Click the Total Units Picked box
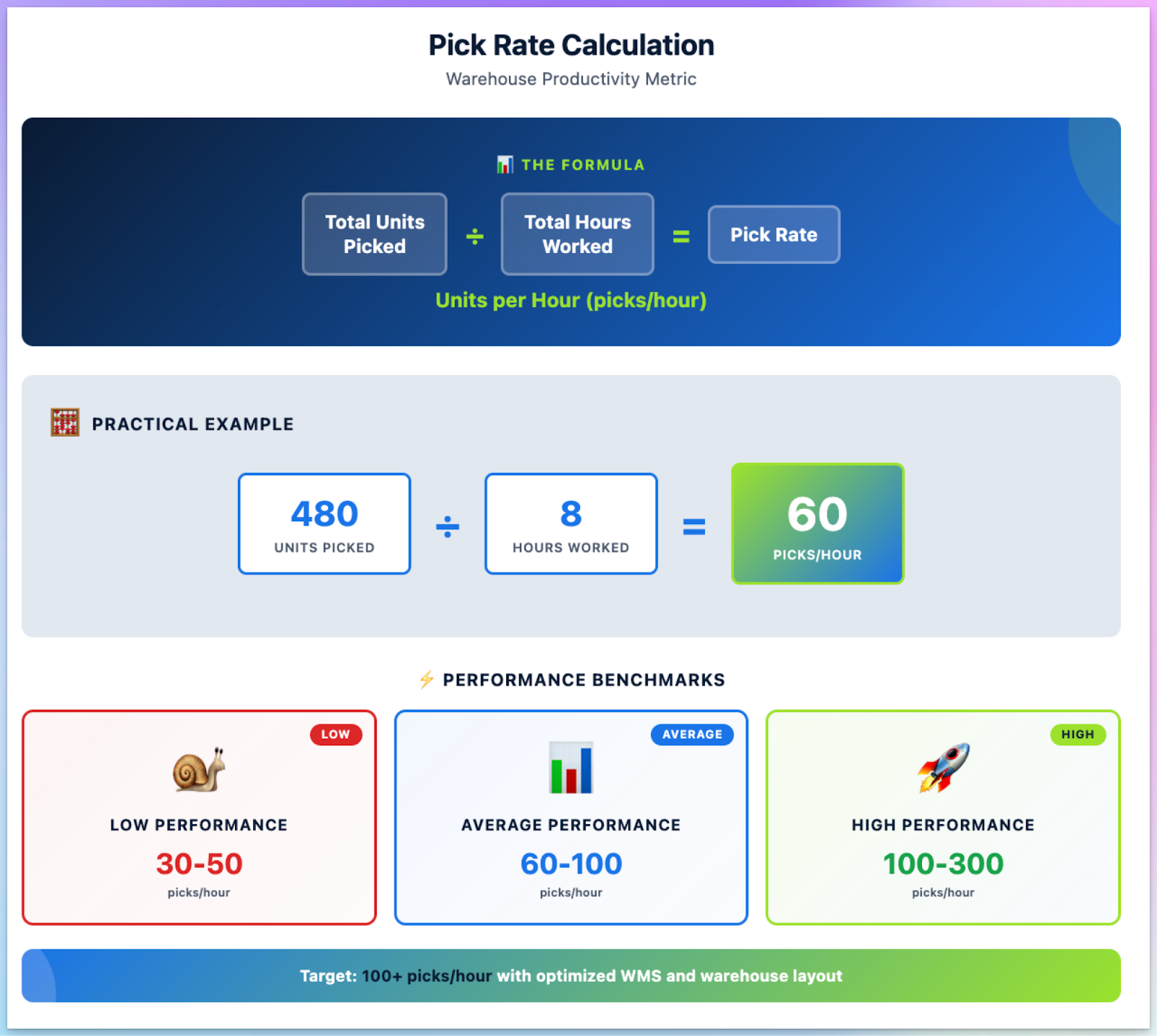The image size is (1157, 1036). tap(375, 234)
